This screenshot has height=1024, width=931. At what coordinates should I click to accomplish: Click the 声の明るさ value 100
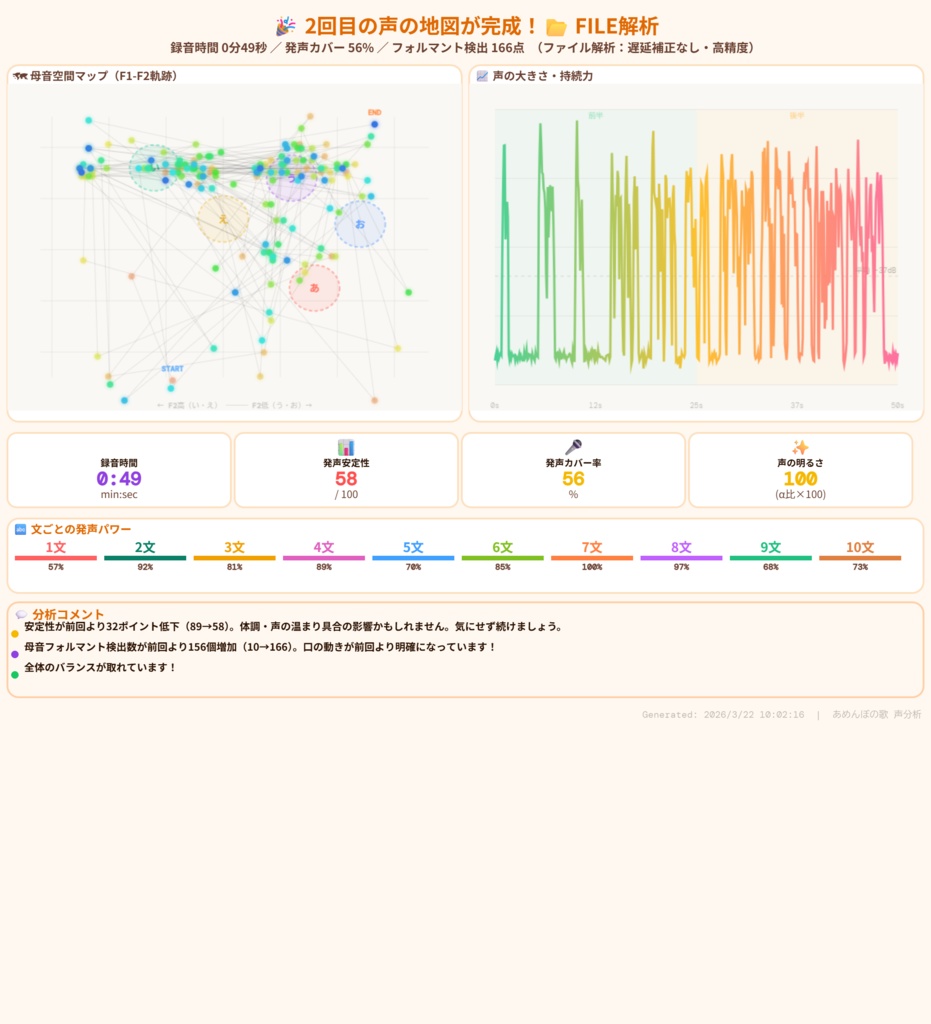coord(800,479)
